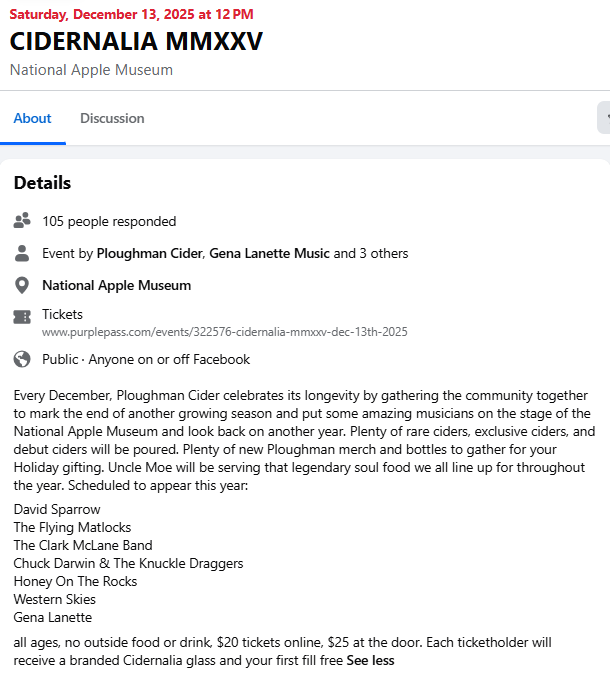Click the ticket icon
The image size is (610, 676).
pyautogui.click(x=22, y=317)
